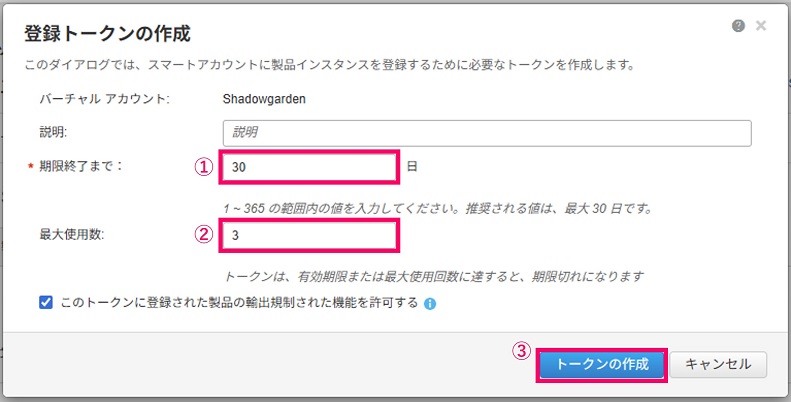The image size is (791, 402).
Task: Click the このトークンに登録された製品 checkbox label
Action: [239, 303]
